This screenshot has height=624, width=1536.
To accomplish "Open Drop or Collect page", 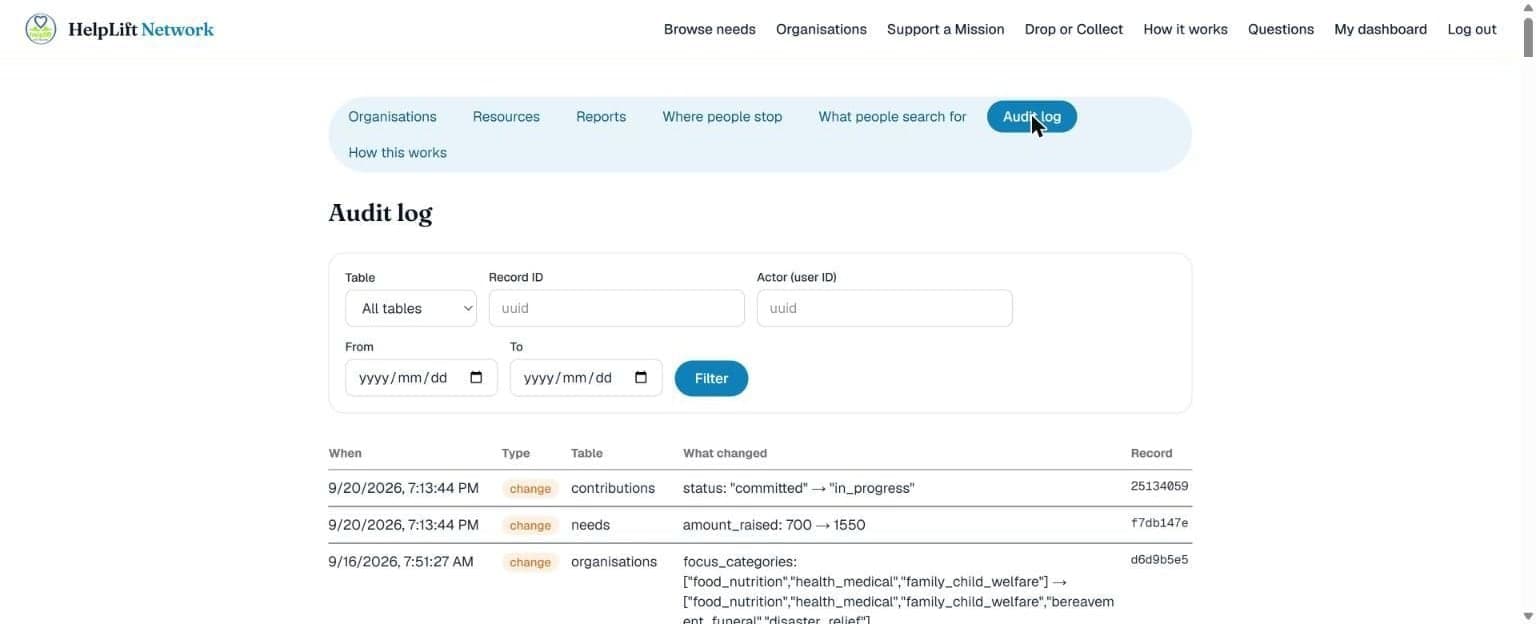I will tap(1074, 29).
